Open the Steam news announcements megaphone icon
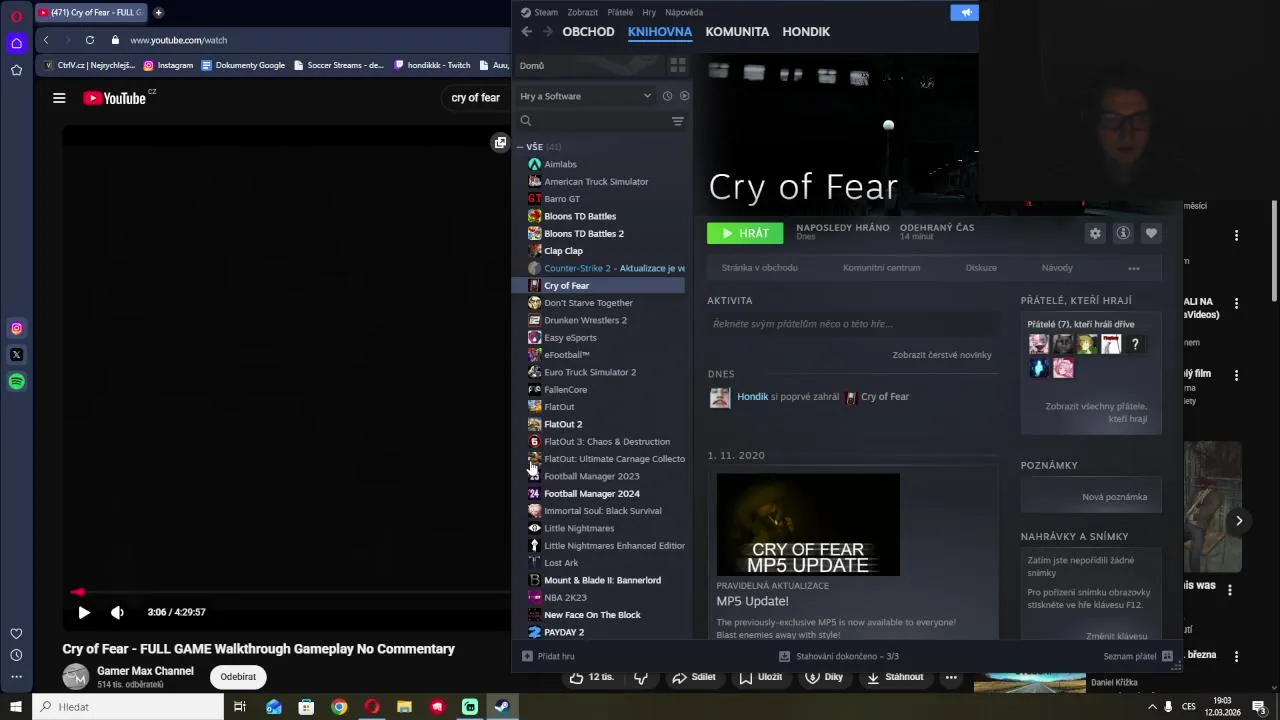 pyautogui.click(x=965, y=12)
